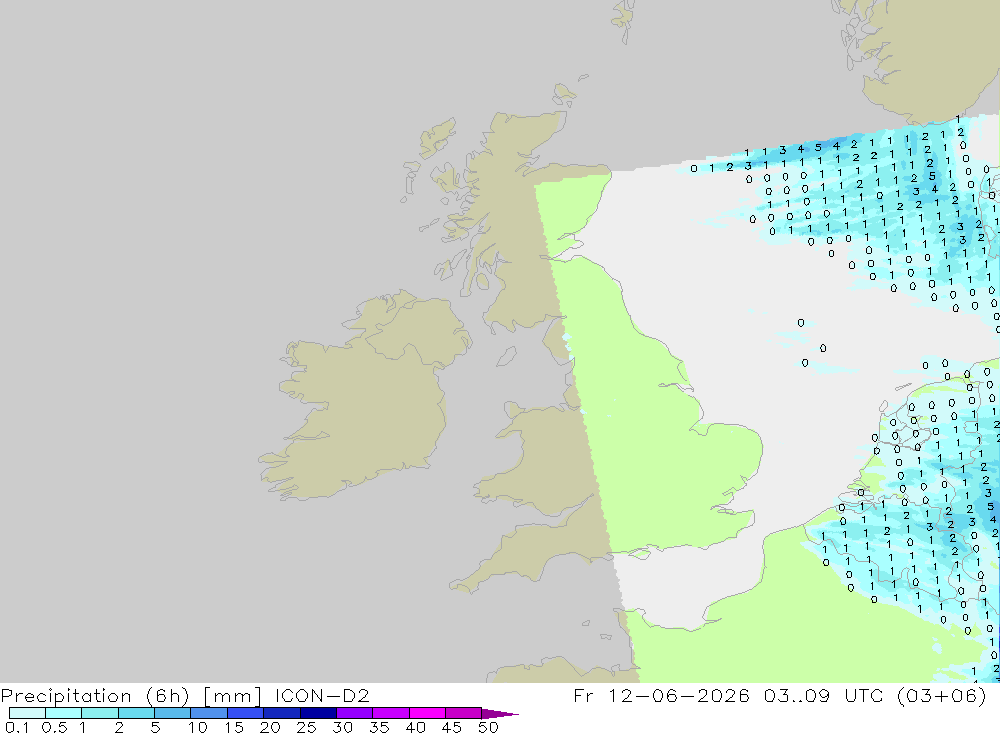This screenshot has height=733, width=1000.
Task: Click the '03..09 UTC' time range
Action: (824, 695)
